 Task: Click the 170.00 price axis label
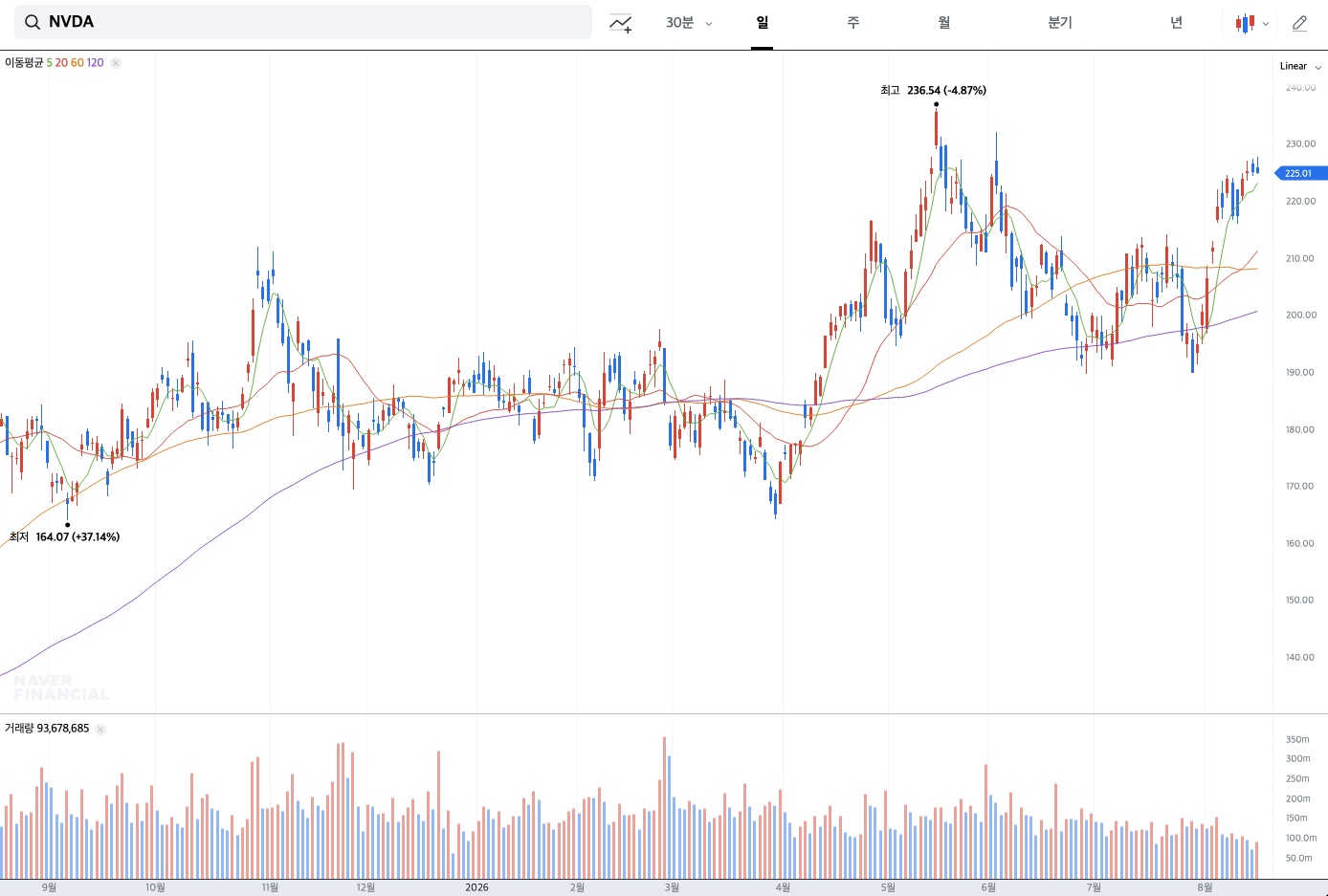1300,486
